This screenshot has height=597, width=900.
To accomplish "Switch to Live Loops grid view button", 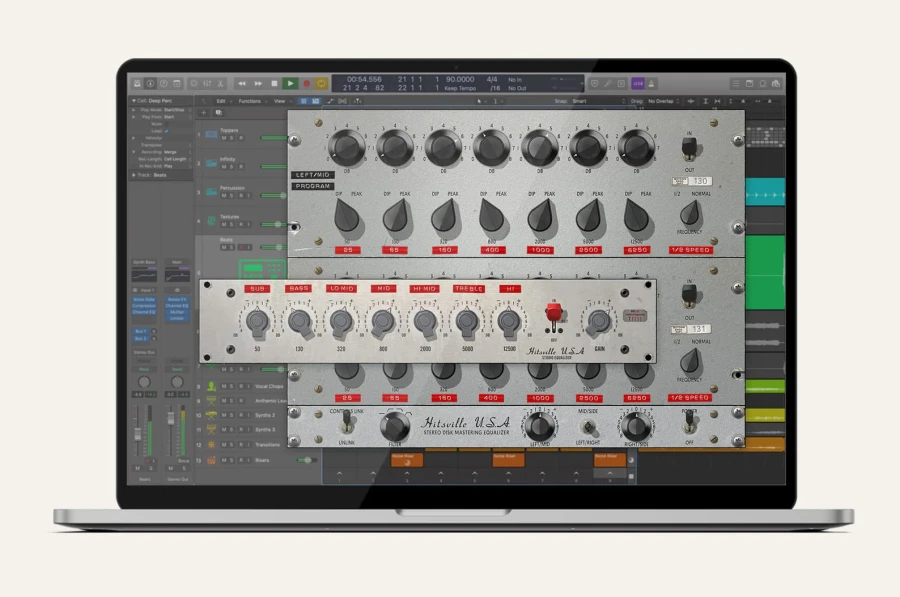I will coord(304,101).
